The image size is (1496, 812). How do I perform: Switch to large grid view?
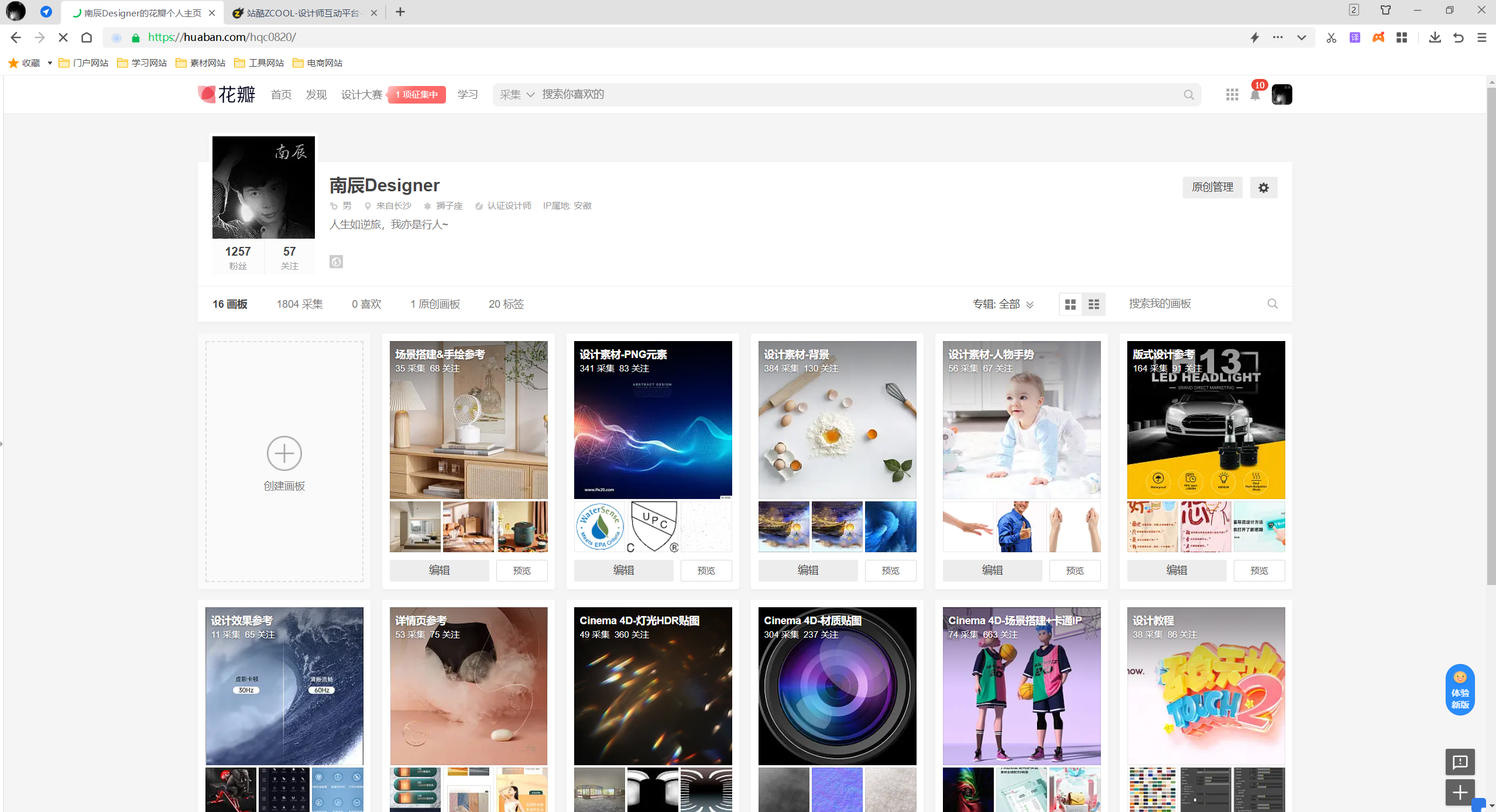click(x=1070, y=304)
